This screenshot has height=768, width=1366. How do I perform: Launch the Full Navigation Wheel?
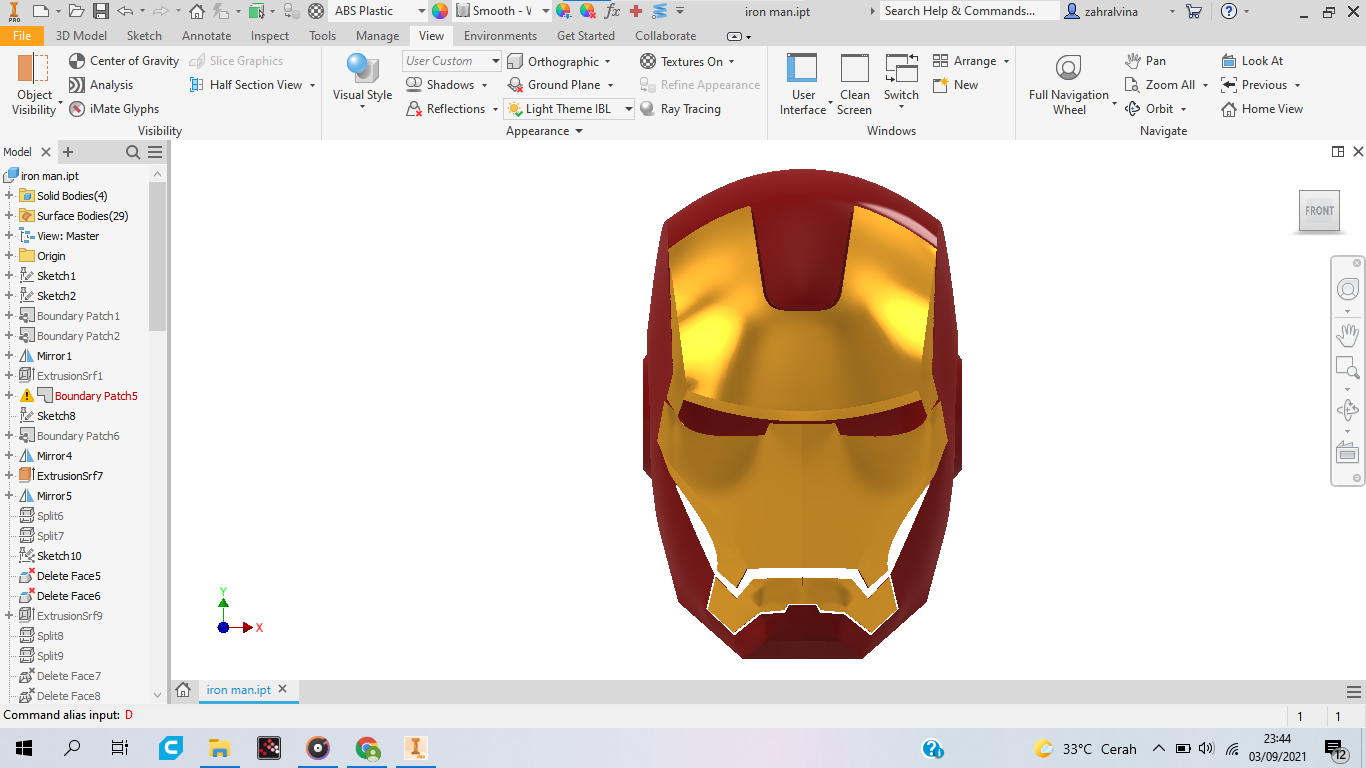click(x=1069, y=84)
